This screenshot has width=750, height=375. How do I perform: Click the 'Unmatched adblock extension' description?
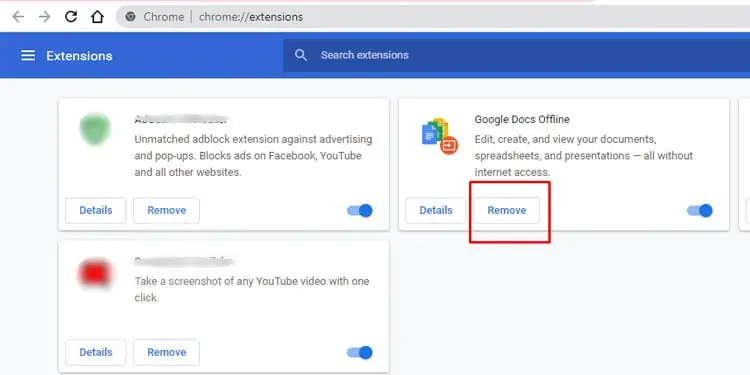(x=253, y=156)
